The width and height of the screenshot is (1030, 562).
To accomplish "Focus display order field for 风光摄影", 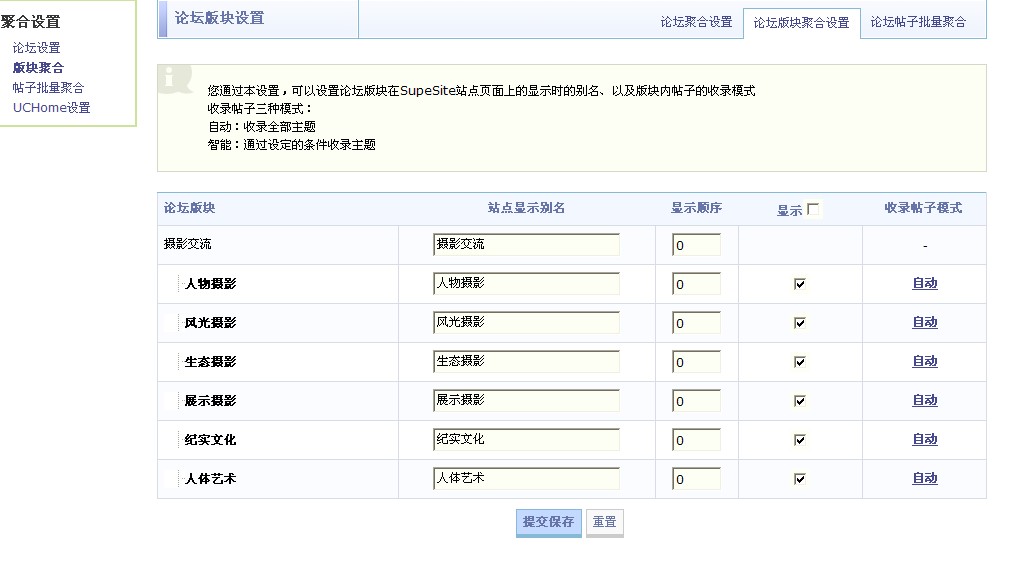I will coord(696,323).
